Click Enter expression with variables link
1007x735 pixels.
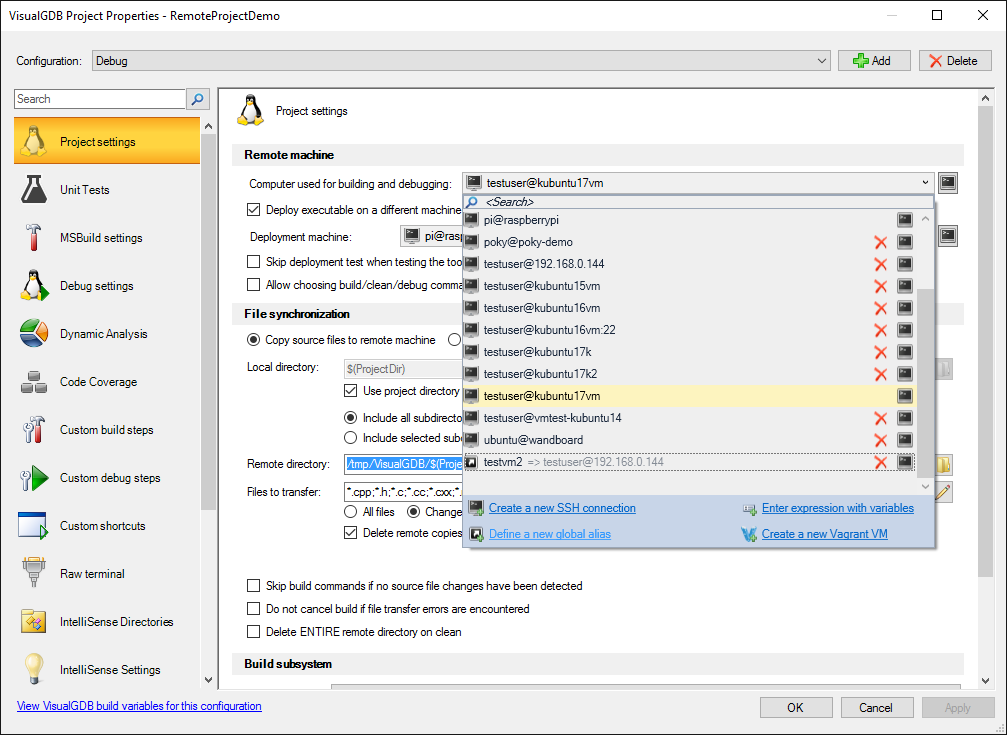[x=837, y=508]
